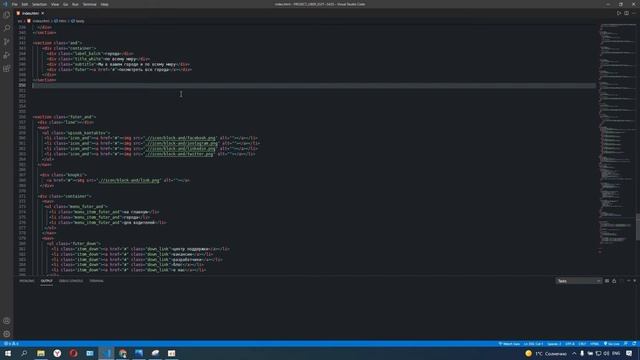640x360 pixels.
Task: Change the Spaces indentation setting
Action: (554, 344)
